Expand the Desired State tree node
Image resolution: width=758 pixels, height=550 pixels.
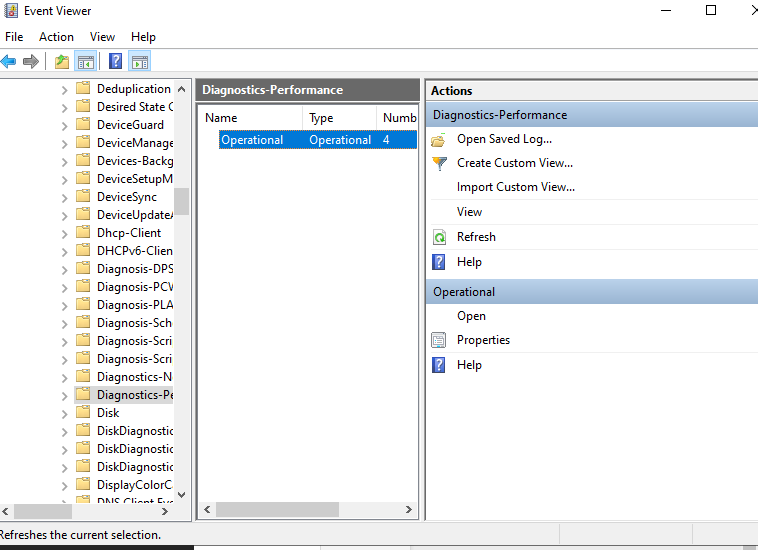[64, 108]
